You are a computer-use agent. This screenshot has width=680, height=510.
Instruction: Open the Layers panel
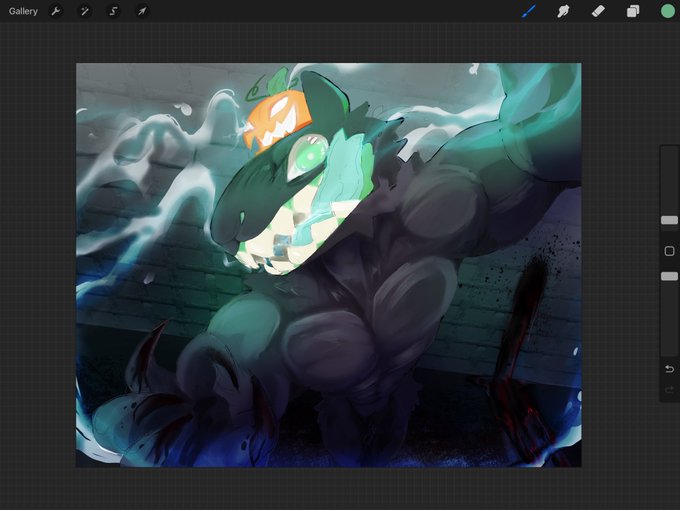633,11
